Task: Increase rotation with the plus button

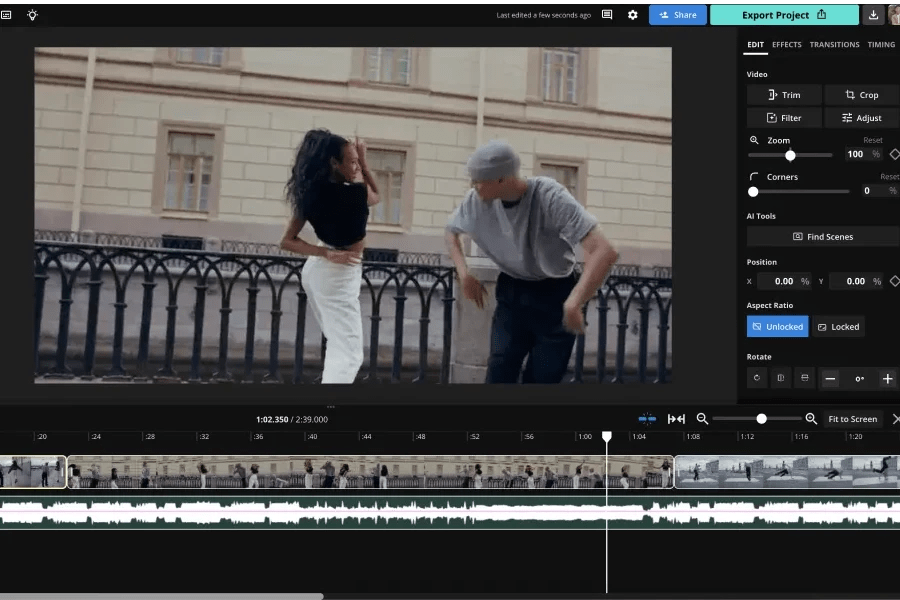Action: (887, 379)
